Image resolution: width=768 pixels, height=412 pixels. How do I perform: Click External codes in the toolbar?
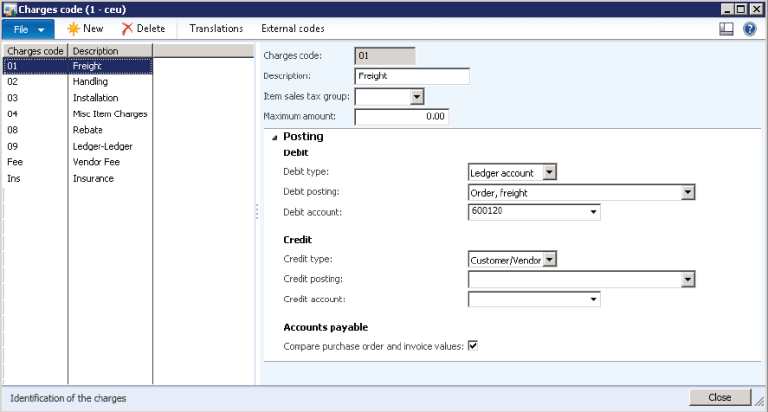tap(292, 29)
